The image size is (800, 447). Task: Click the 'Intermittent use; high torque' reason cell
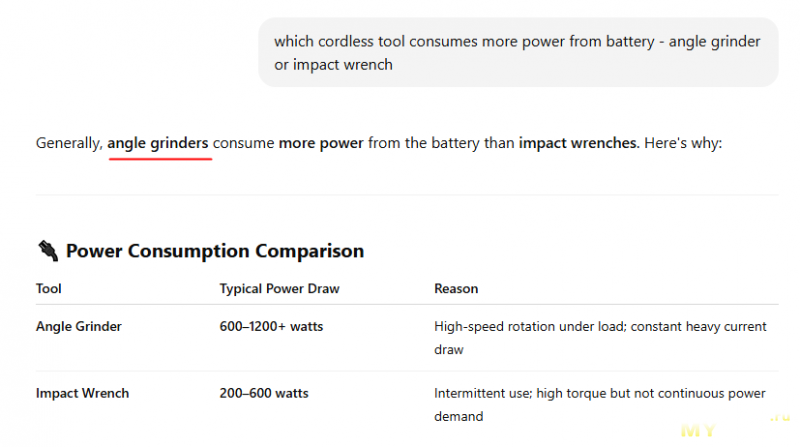599,405
